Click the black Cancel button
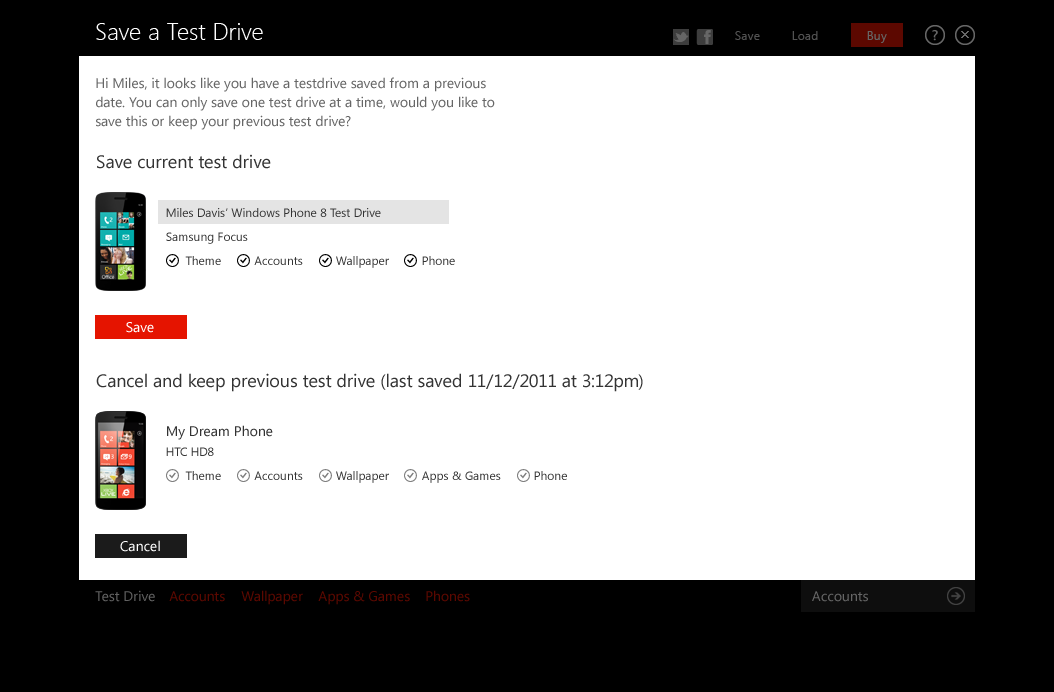The image size is (1054, 692). (x=140, y=546)
